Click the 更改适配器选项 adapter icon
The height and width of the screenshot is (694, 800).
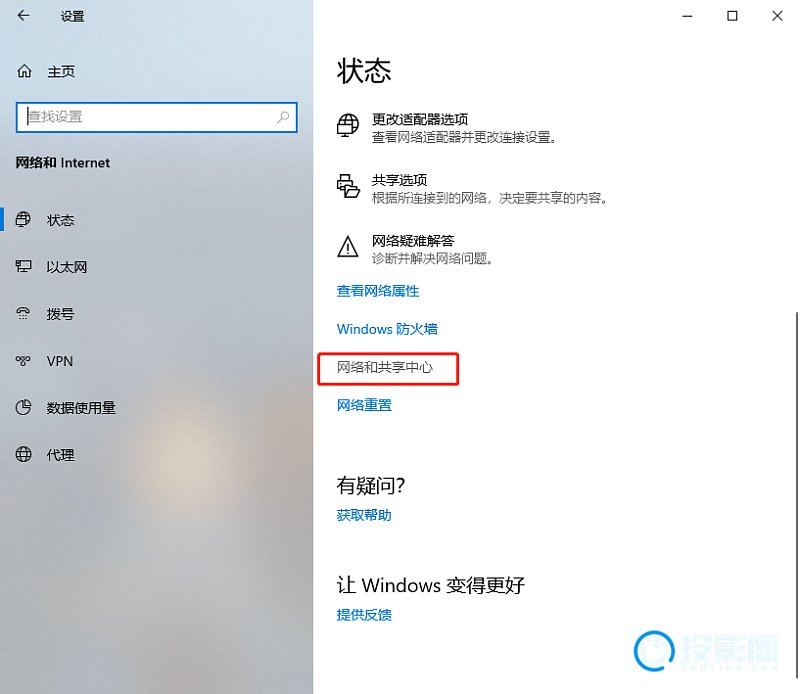(348, 125)
